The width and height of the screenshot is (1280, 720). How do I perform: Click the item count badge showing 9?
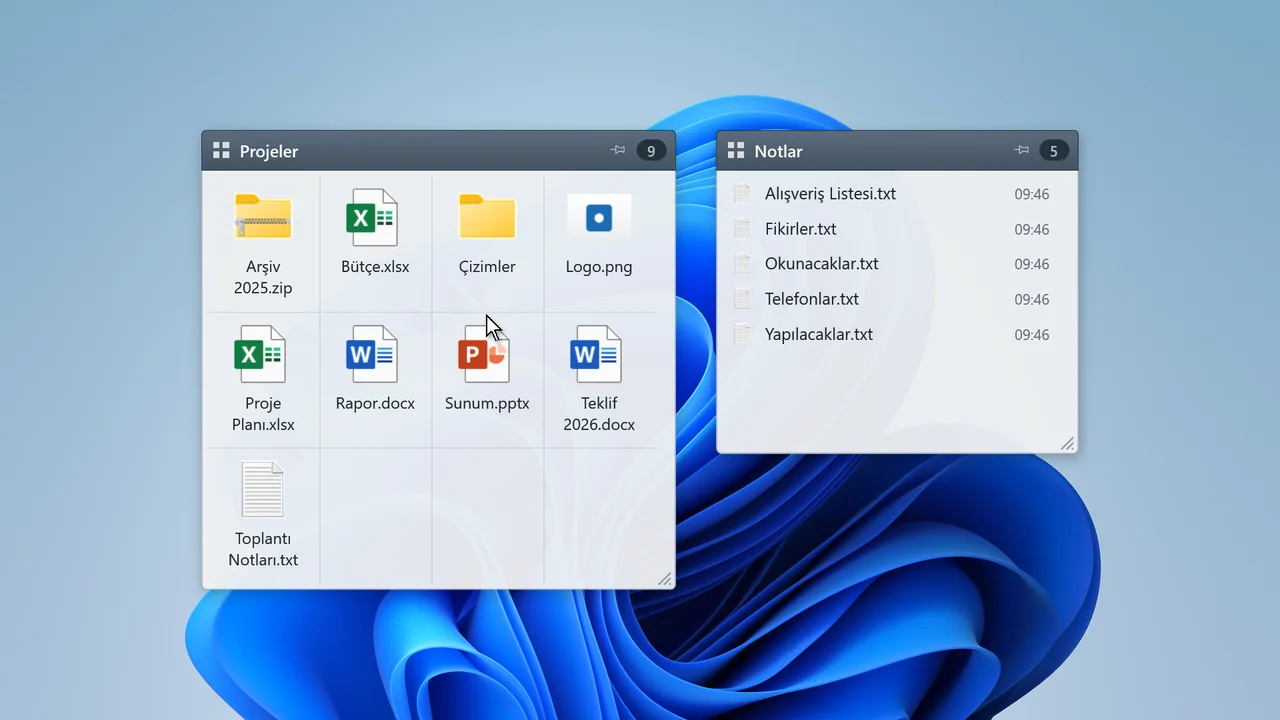651,151
